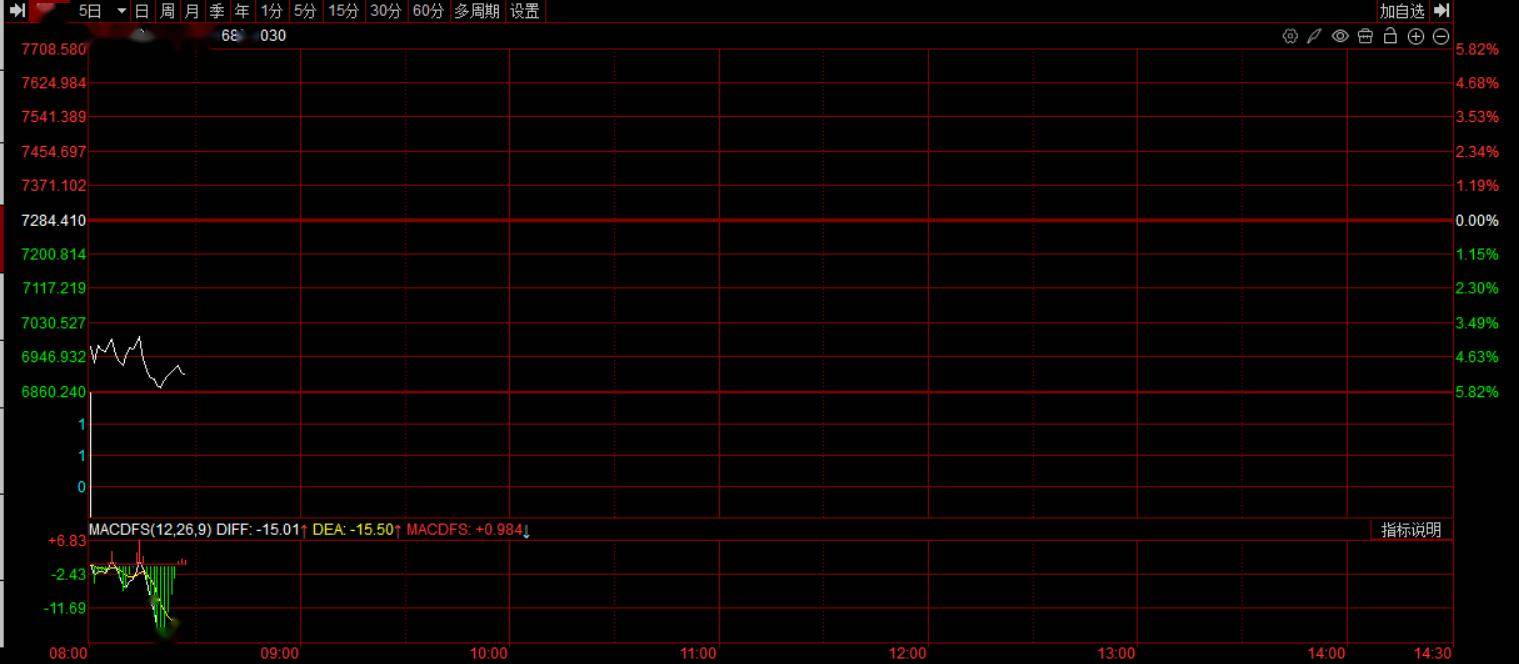Click the 7030.527 price axis label
Viewport: 1519px width, 664px height.
[x=54, y=323]
